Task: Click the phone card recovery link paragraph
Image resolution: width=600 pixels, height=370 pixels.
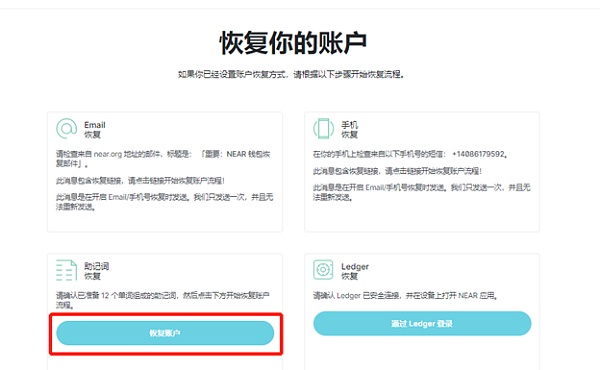Action: [x=397, y=171]
